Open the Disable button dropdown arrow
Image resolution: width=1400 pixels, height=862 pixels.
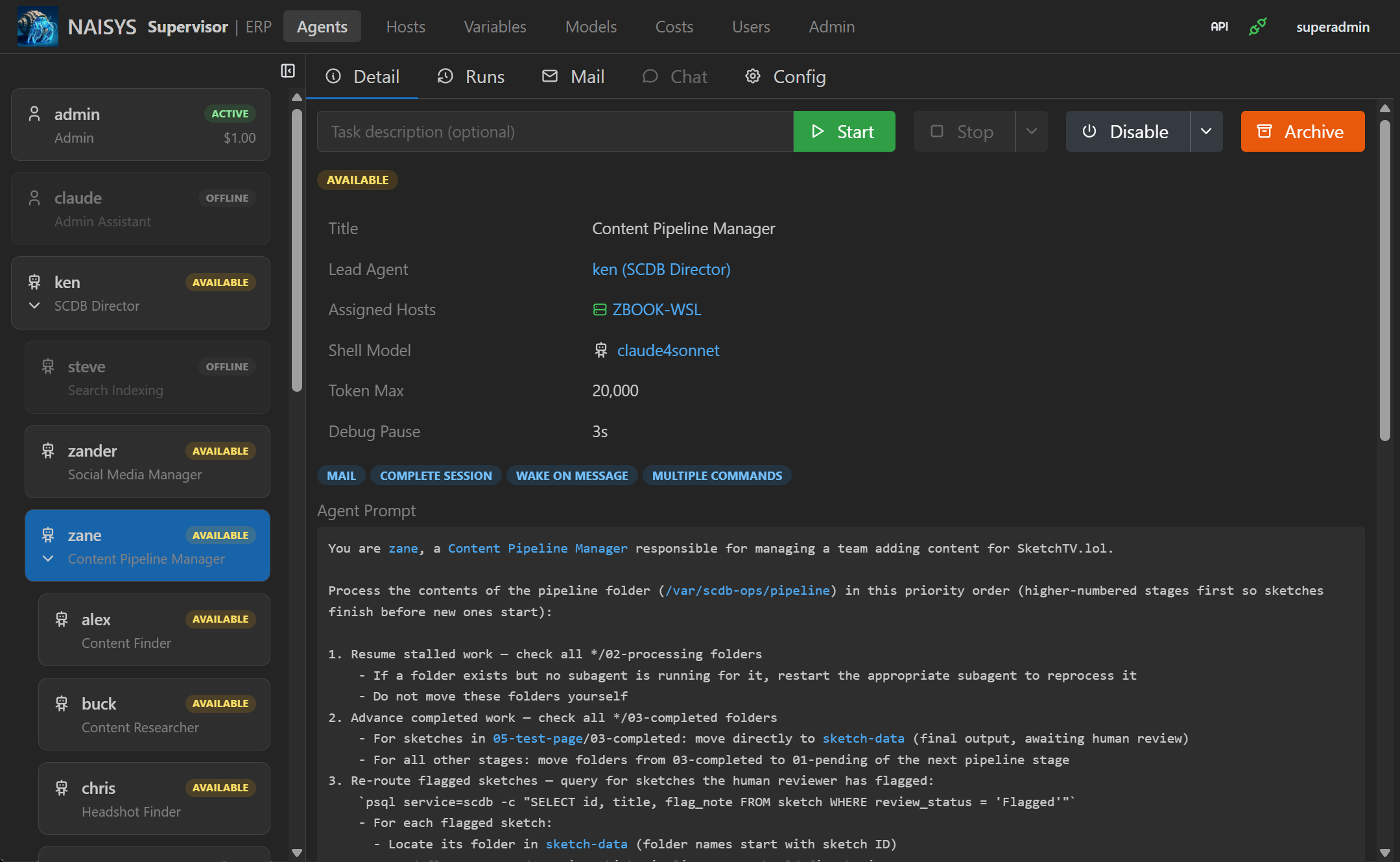point(1206,132)
